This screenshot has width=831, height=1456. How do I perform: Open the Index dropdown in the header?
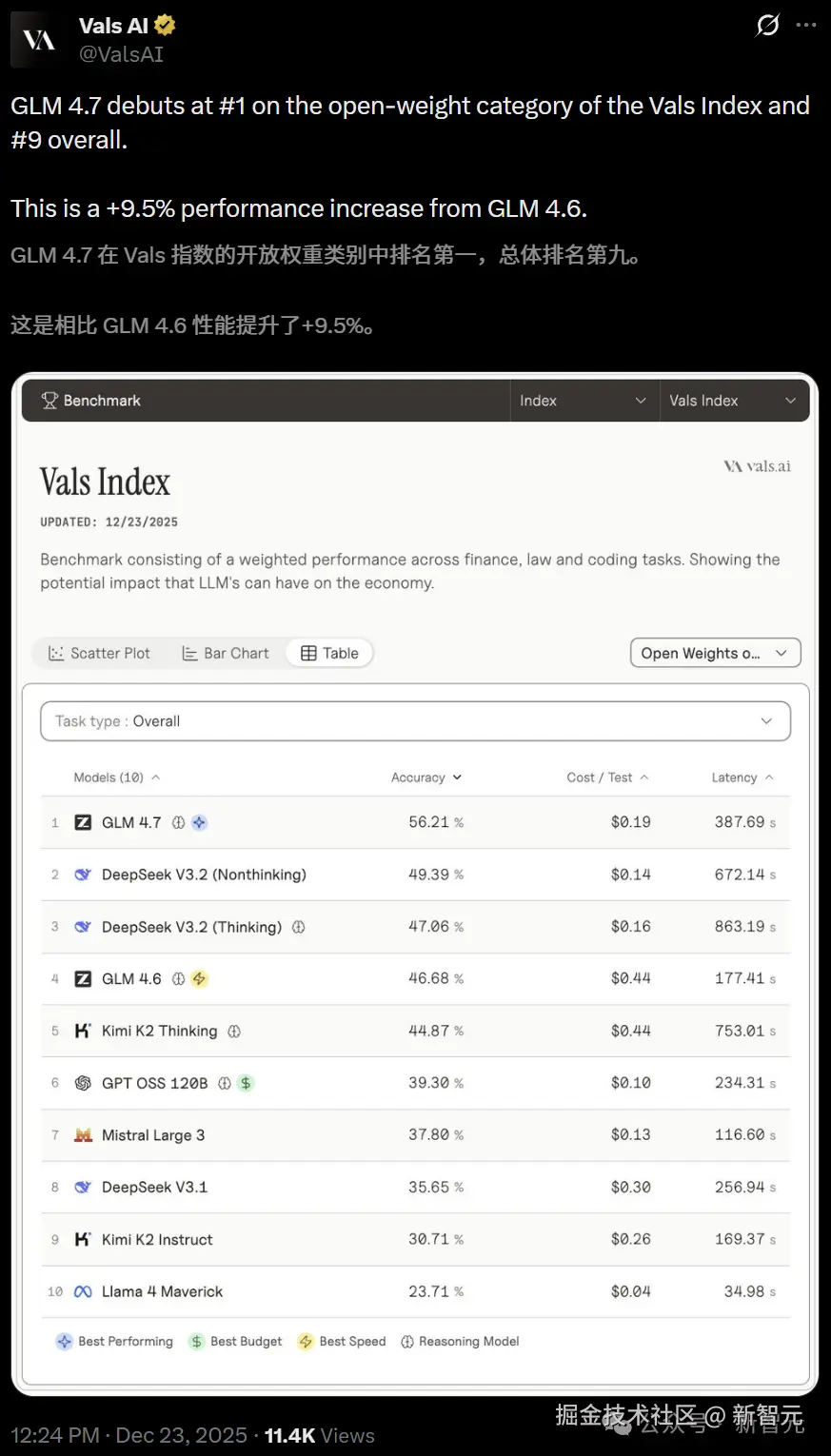pos(583,401)
